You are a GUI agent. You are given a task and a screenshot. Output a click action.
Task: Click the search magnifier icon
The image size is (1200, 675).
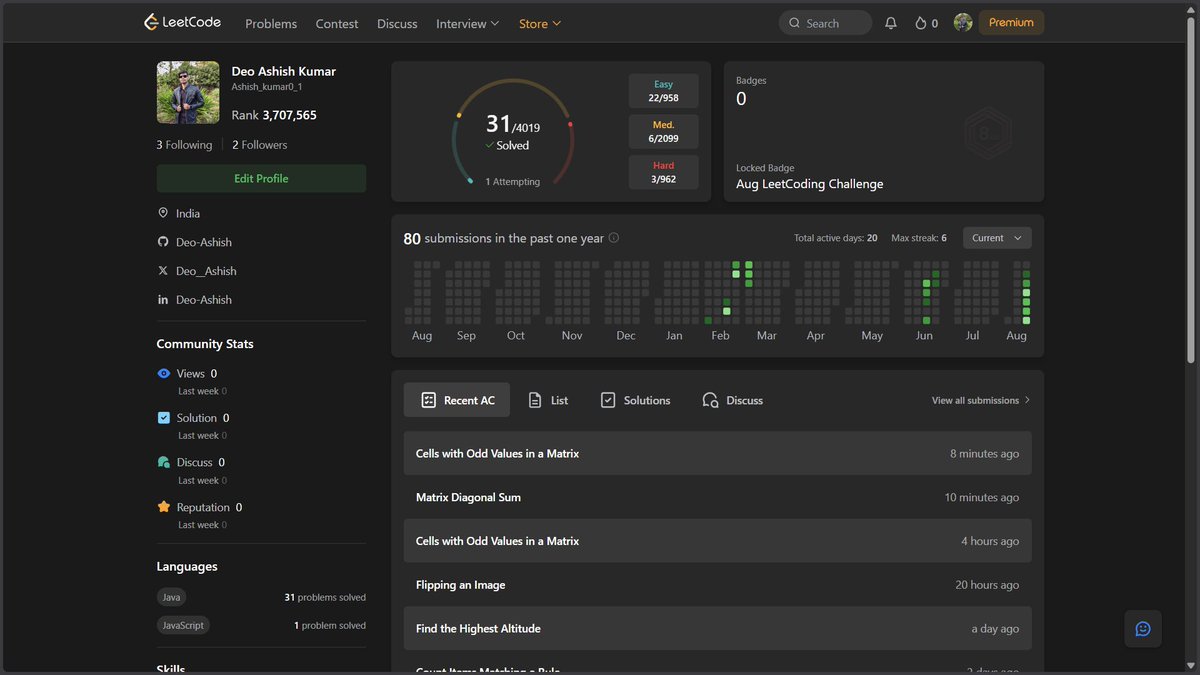pyautogui.click(x=794, y=23)
